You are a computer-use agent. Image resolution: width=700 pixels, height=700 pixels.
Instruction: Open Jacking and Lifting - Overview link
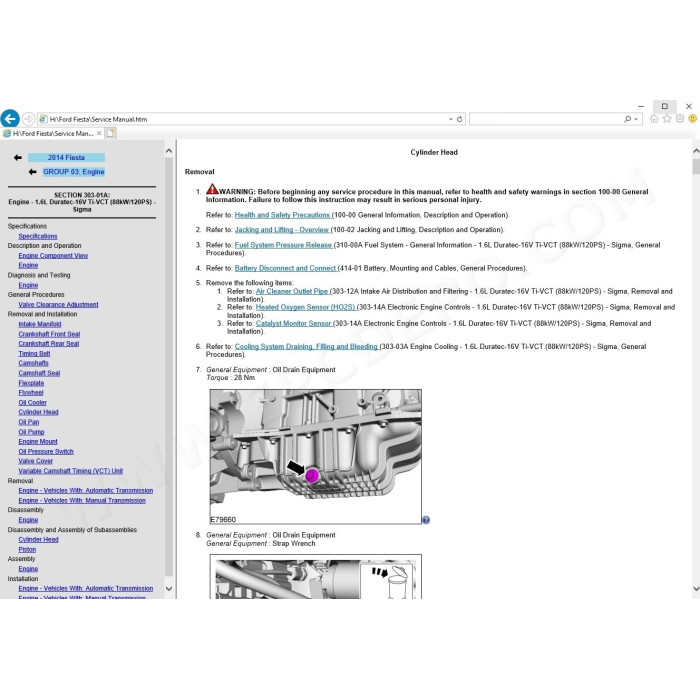coord(282,230)
